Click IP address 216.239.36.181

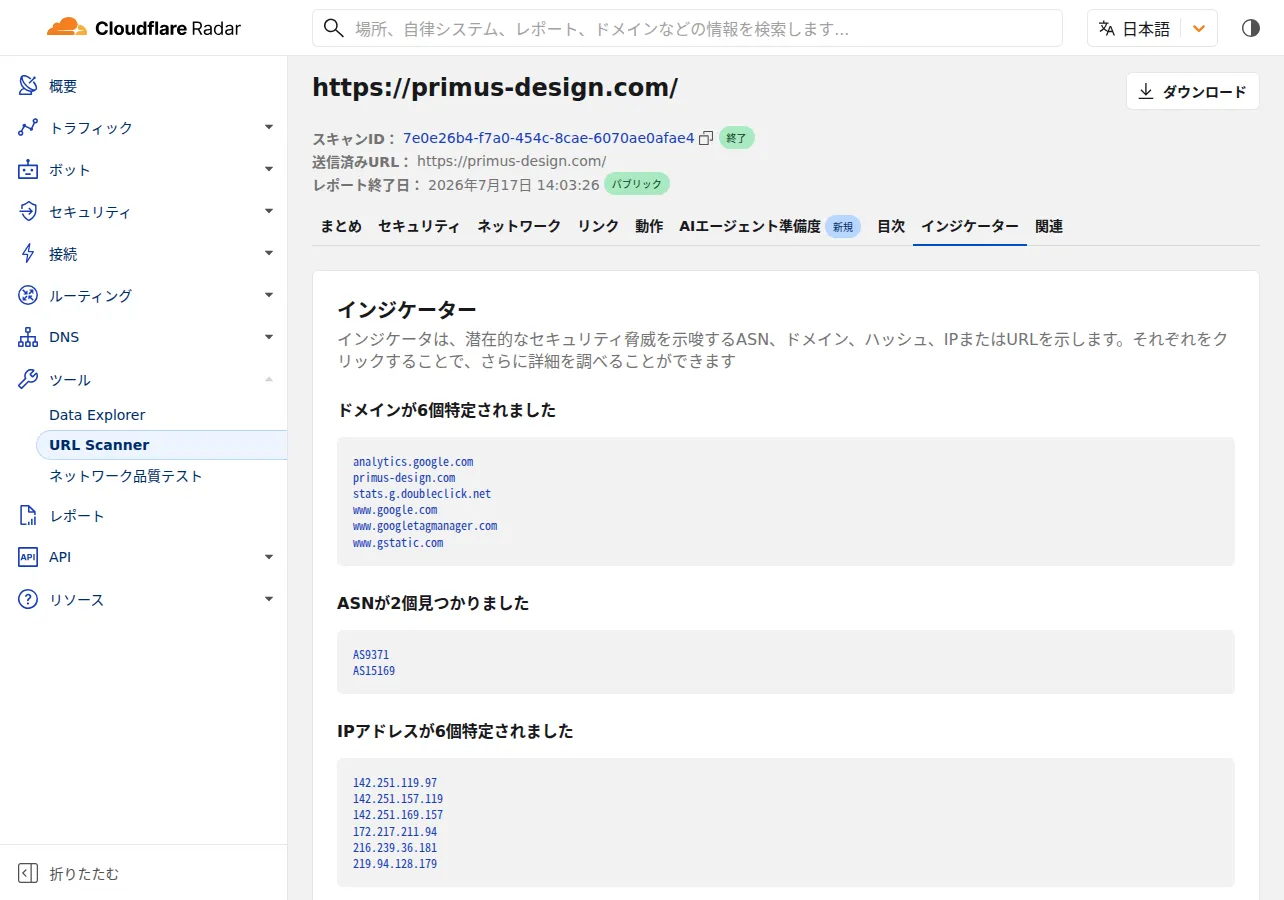[x=395, y=847]
